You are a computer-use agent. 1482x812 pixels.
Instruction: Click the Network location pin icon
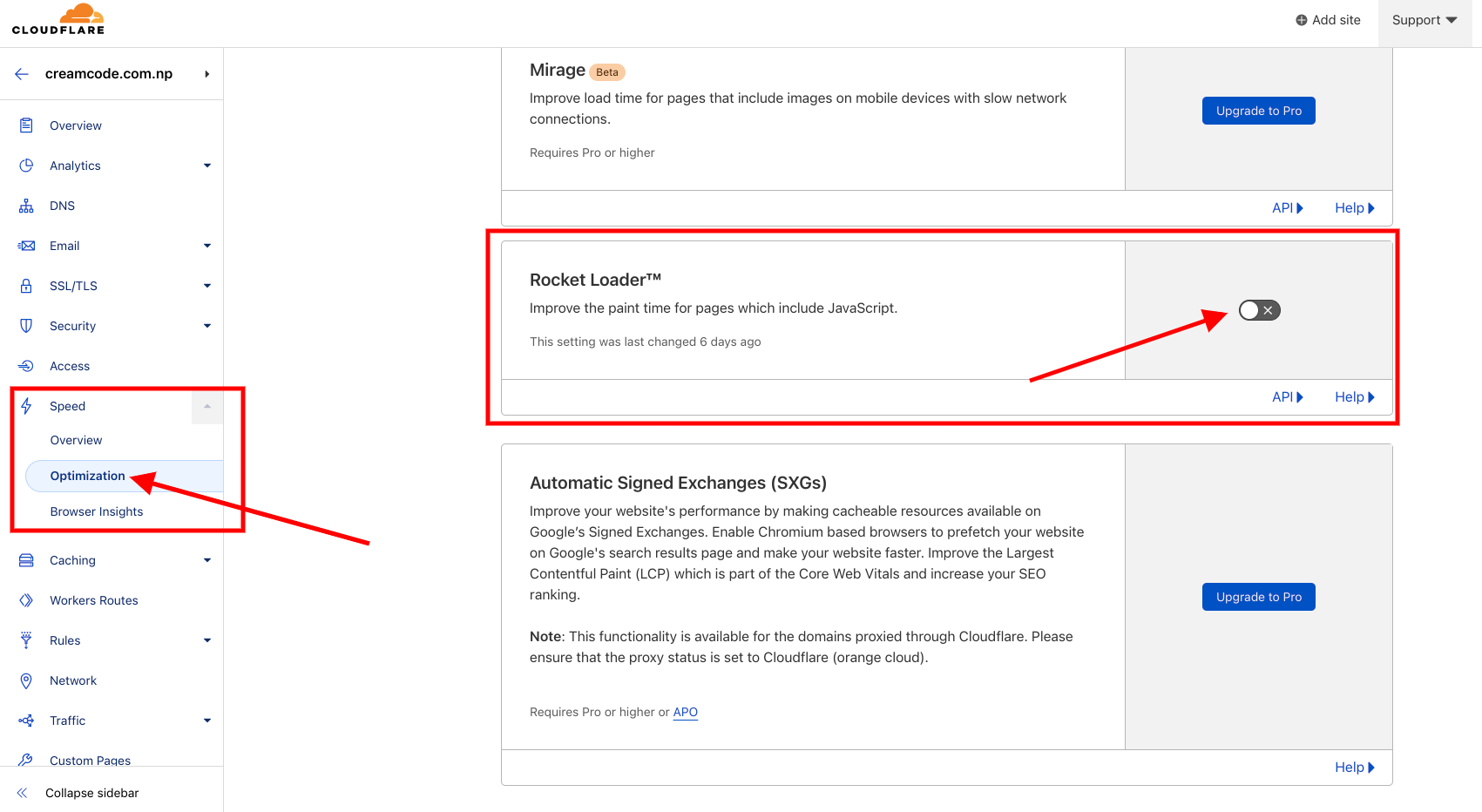click(x=26, y=680)
